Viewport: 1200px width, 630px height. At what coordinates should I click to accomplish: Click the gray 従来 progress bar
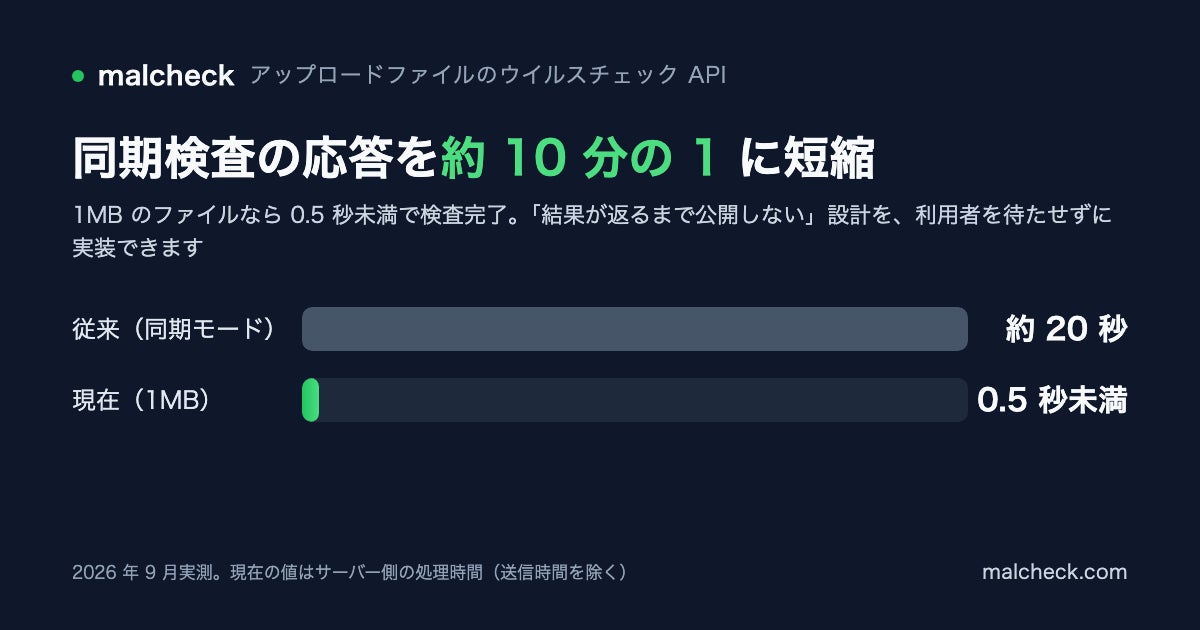[635, 329]
